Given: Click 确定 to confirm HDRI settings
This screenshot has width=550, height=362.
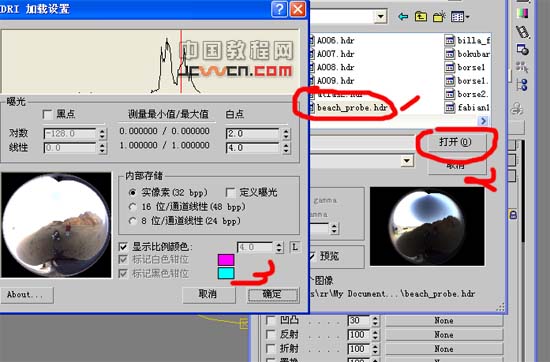Looking at the screenshot, I should point(273,295).
